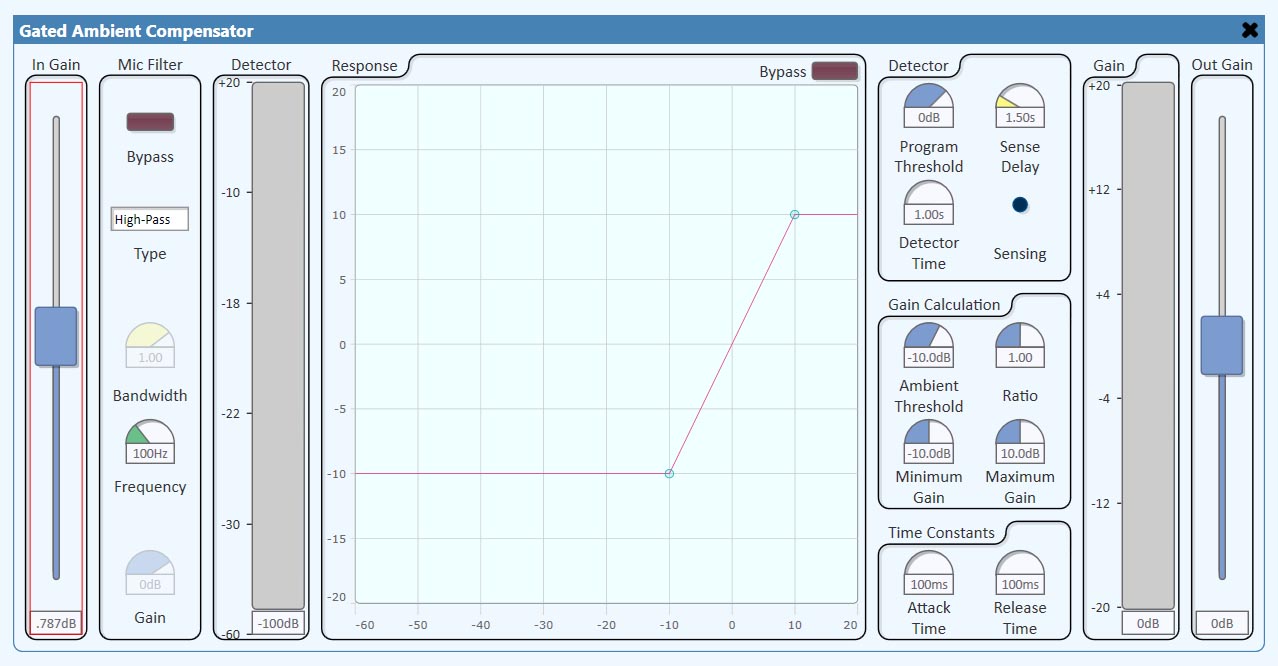Click the In Gain slider handle
The width and height of the screenshot is (1278, 666).
(x=56, y=336)
